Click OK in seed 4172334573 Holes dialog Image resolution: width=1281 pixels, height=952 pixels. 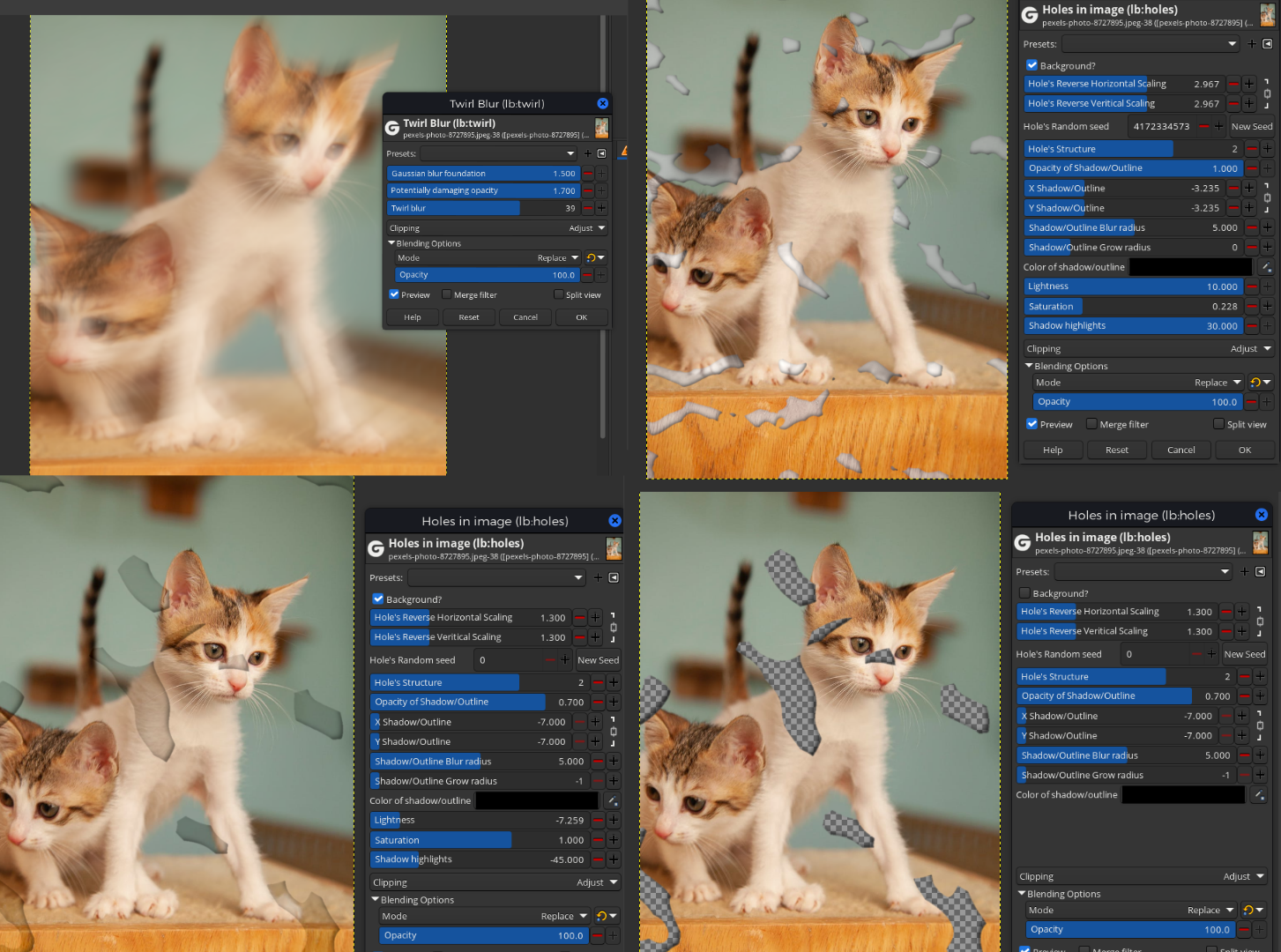(x=1245, y=450)
